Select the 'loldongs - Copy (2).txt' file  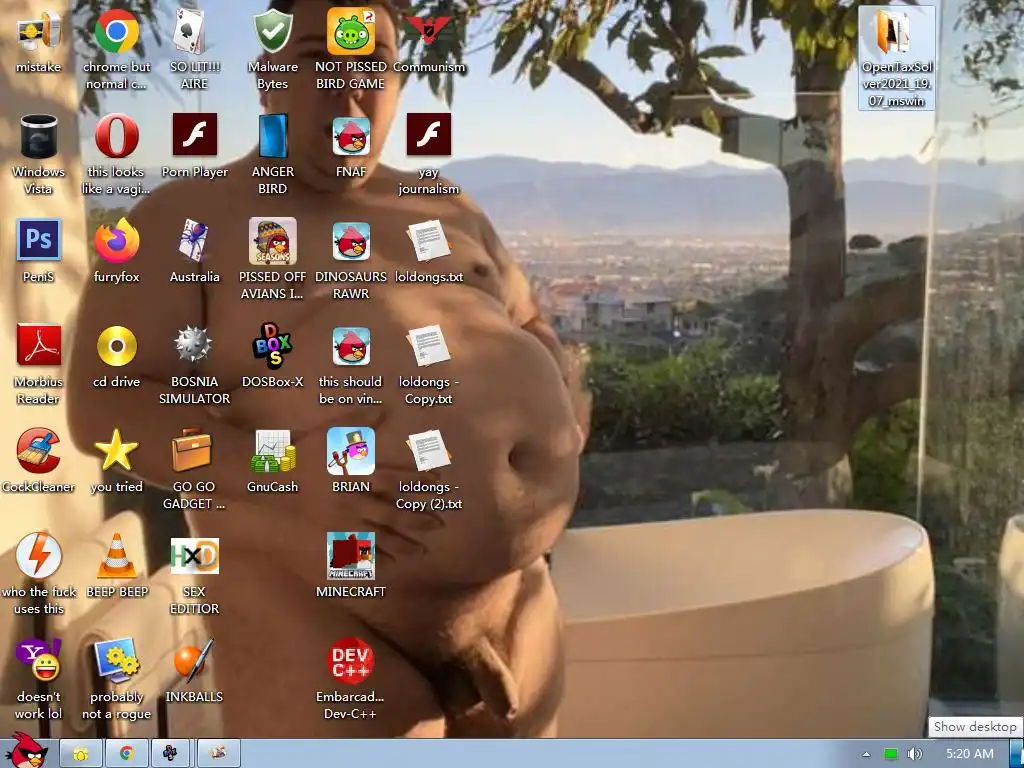429,469
